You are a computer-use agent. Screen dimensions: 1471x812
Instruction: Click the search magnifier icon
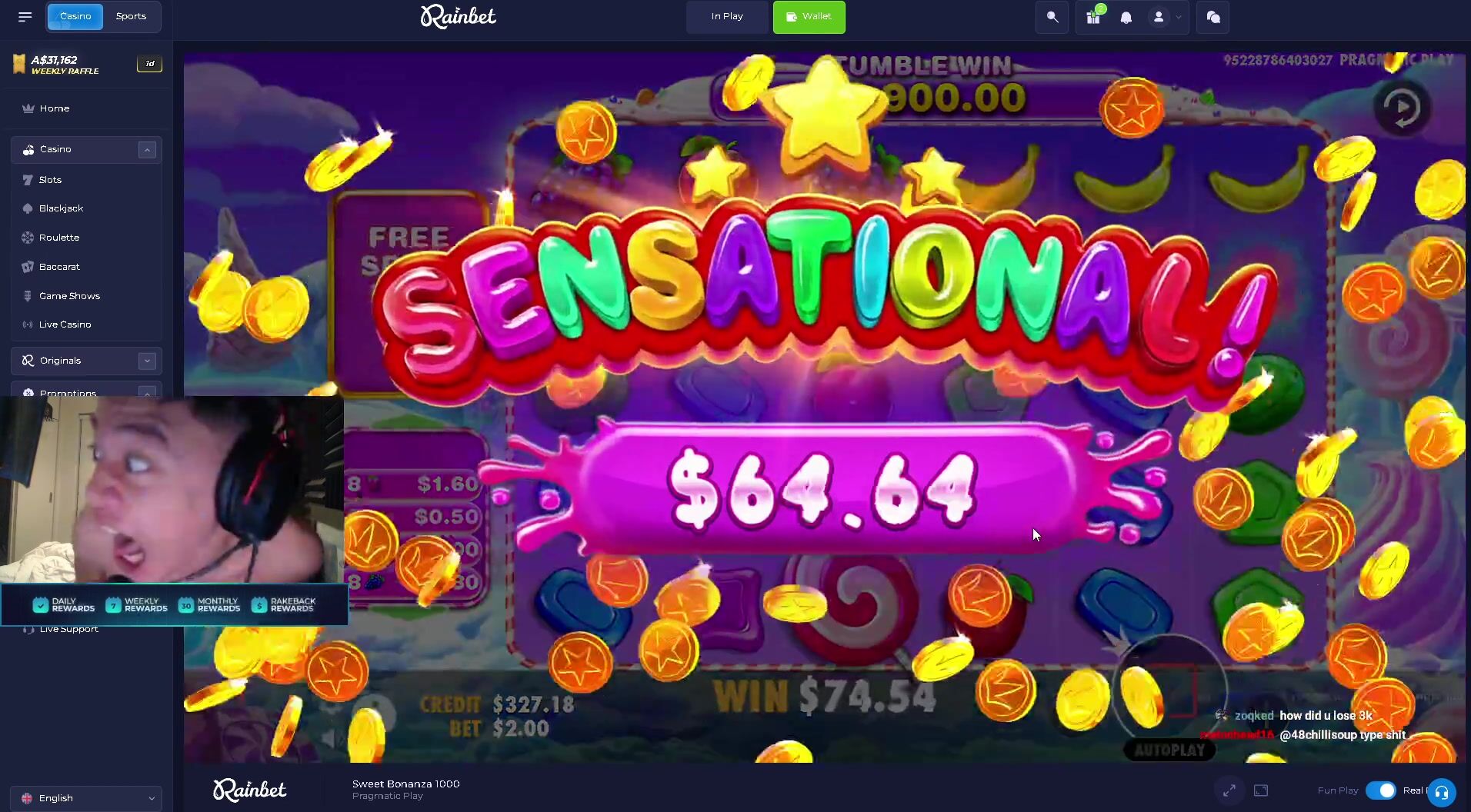tap(1052, 17)
